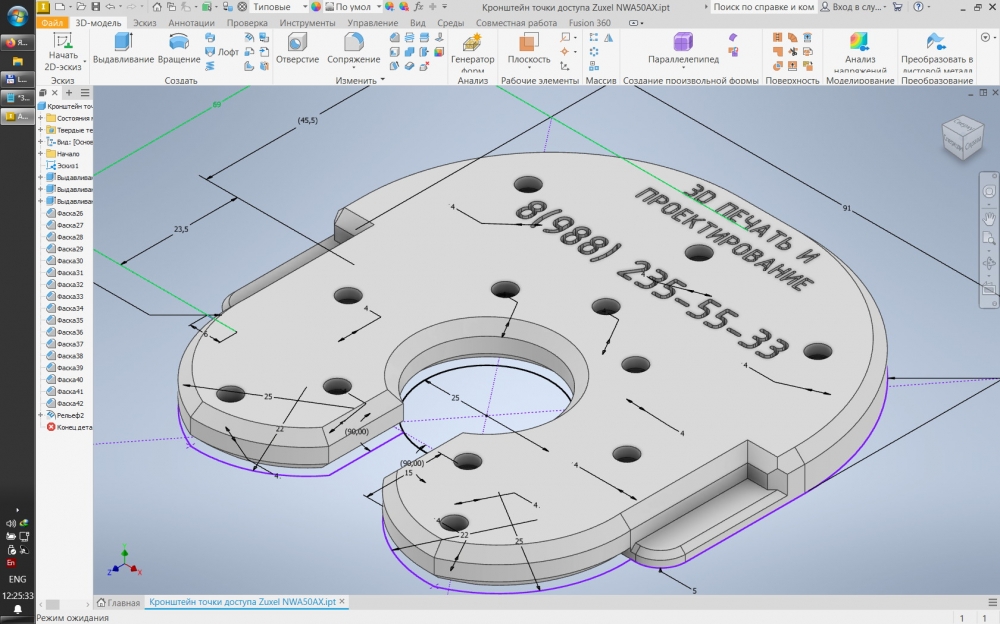Create a Плоскость work plane

click(529, 47)
